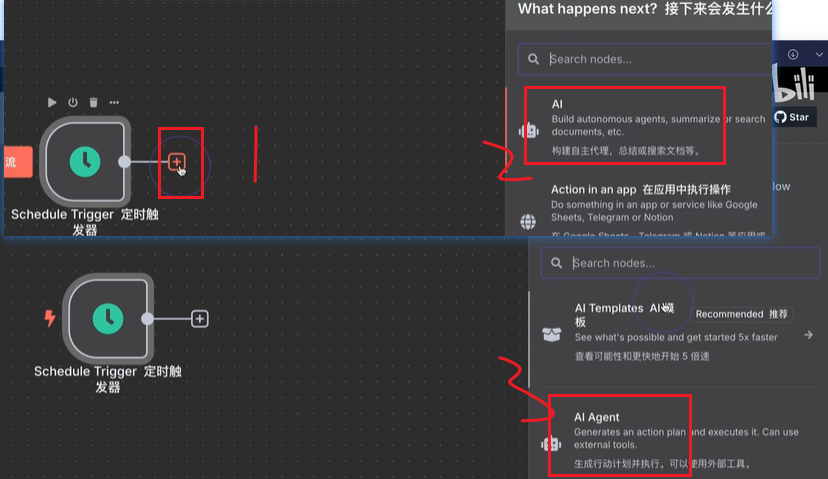Click the trash icon above upper Schedule Trigger node

(93, 102)
